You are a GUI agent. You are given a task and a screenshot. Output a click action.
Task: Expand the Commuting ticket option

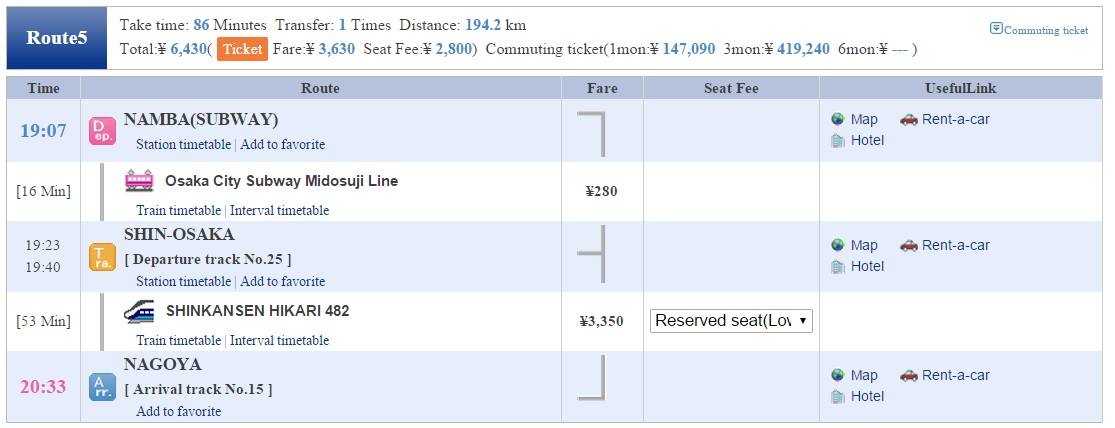(1039, 29)
